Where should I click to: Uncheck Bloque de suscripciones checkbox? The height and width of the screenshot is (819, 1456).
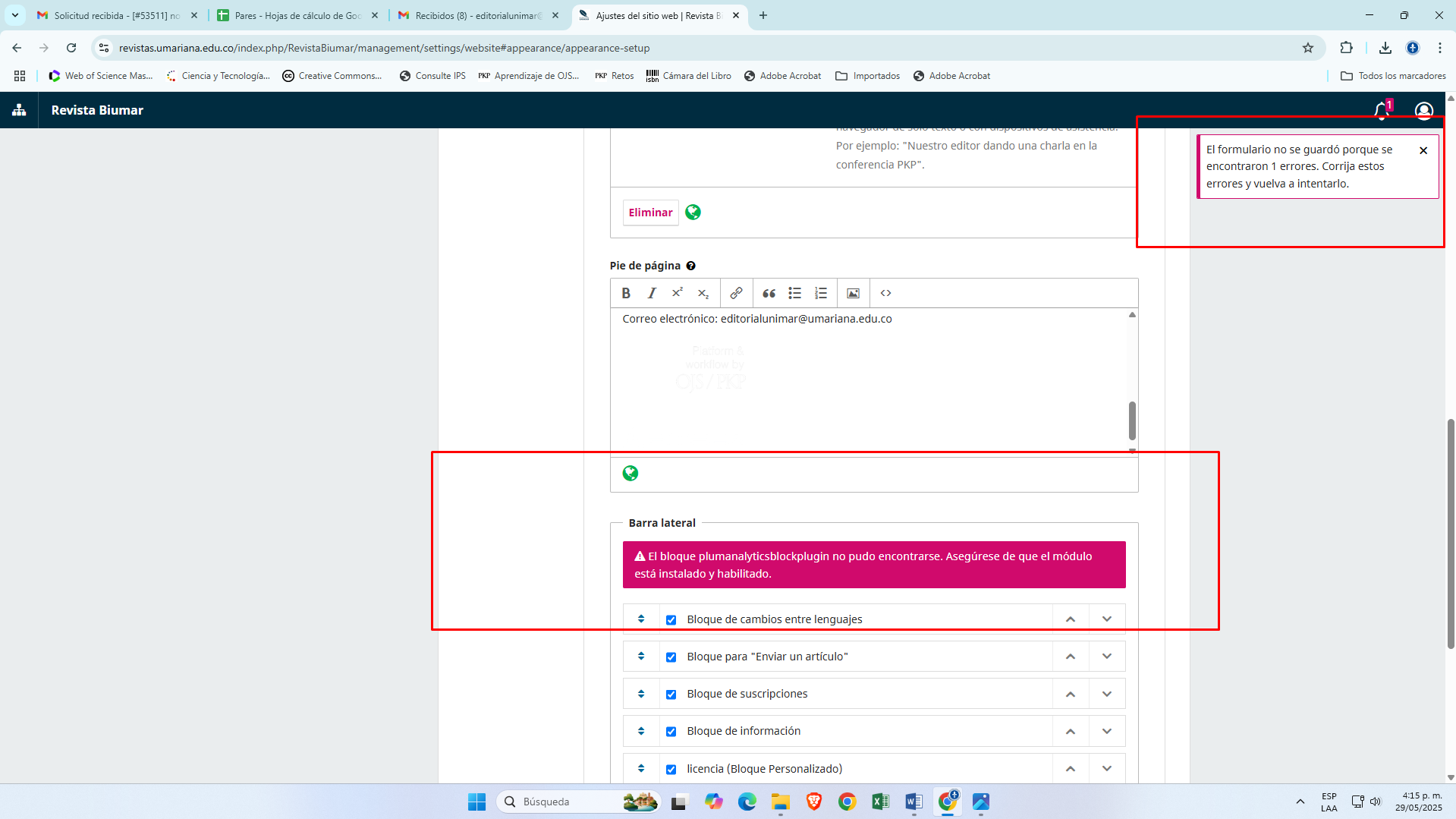(671, 695)
